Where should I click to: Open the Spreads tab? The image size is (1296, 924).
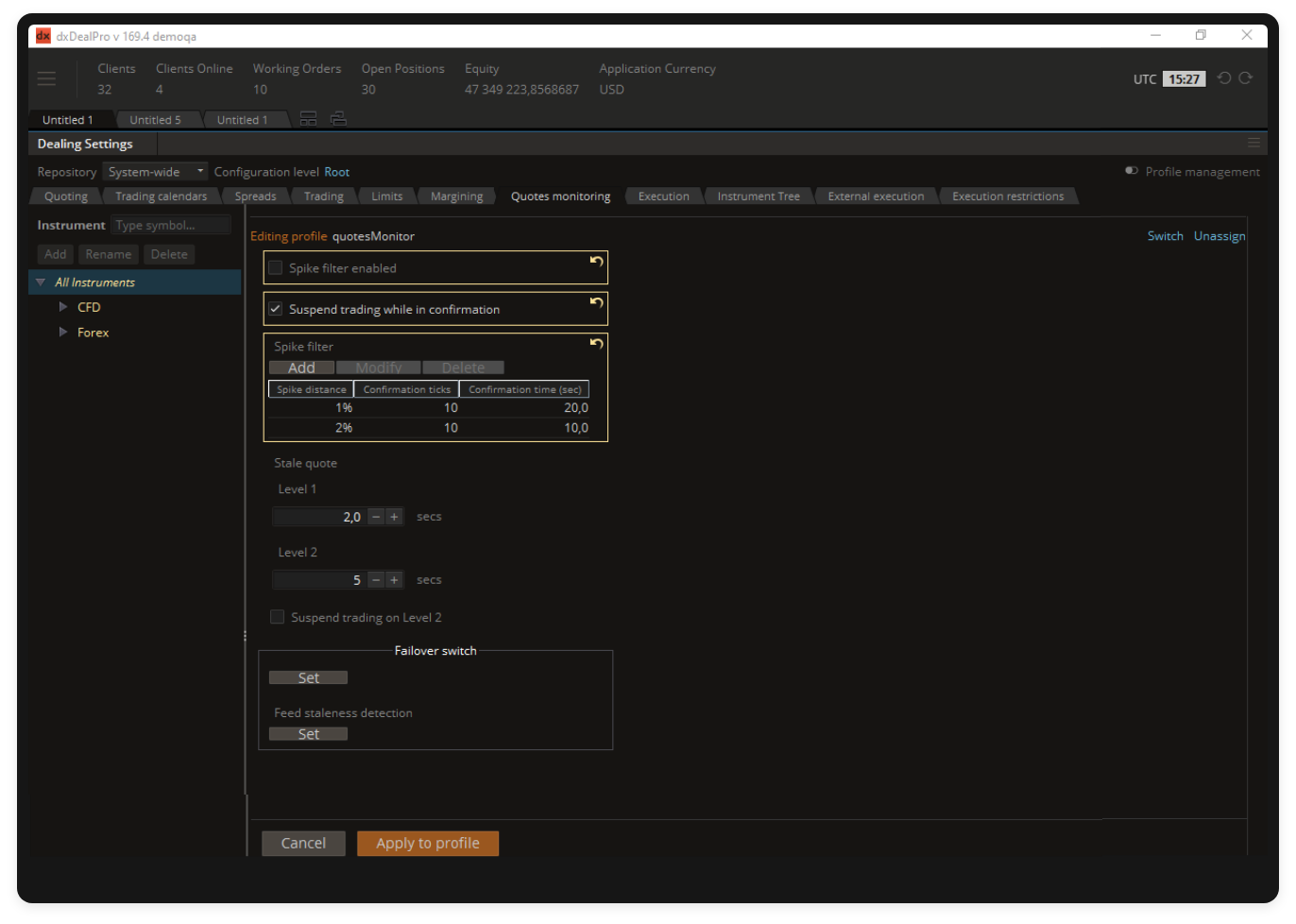click(x=255, y=197)
